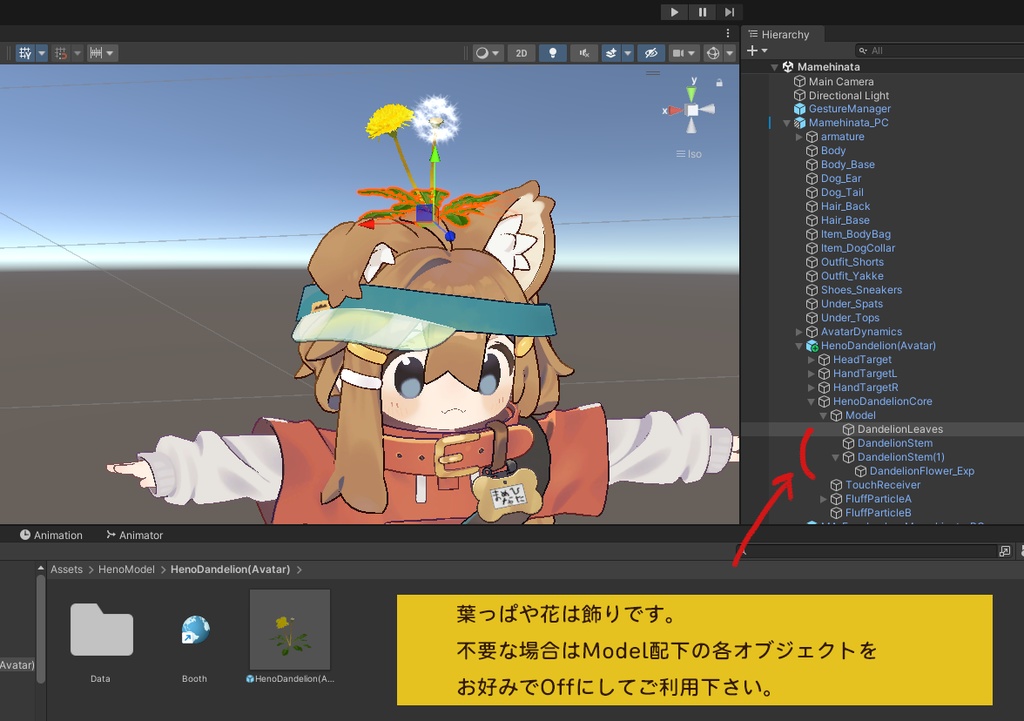Open the grid snapping dropdown arrow
Image resolution: width=1024 pixels, height=721 pixels.
pyautogui.click(x=42, y=53)
